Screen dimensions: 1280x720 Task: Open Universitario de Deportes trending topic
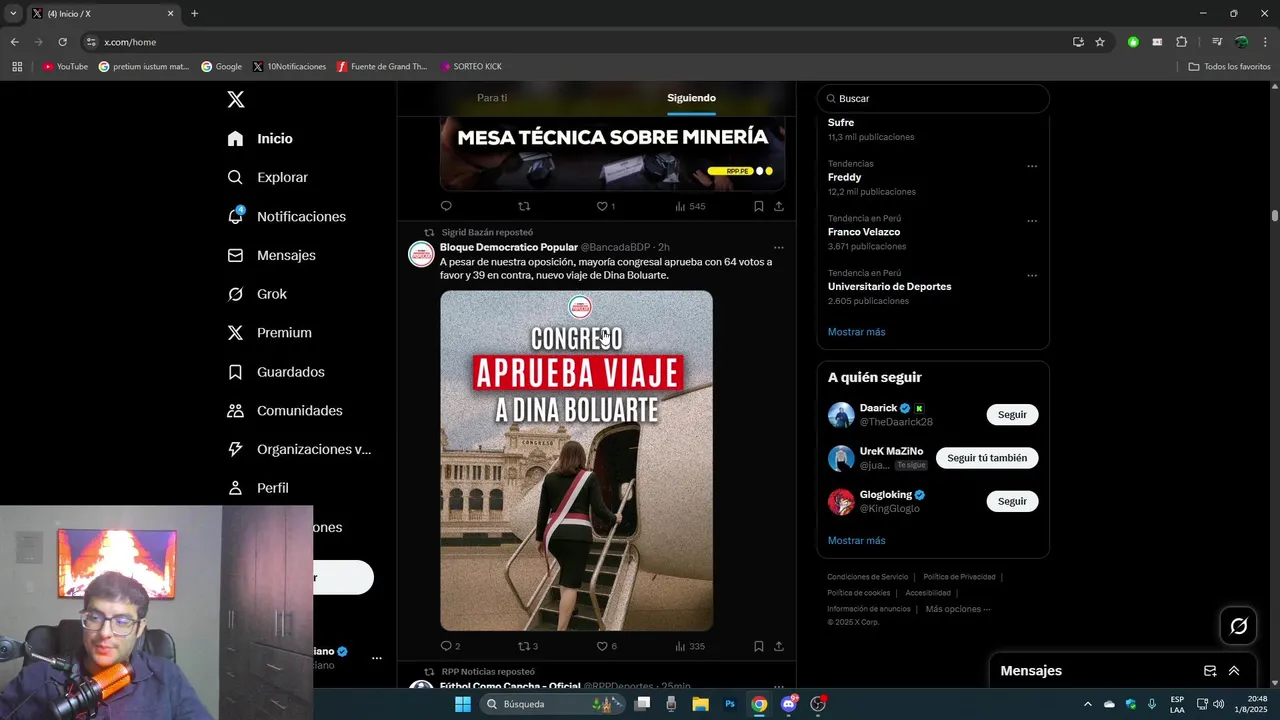(x=889, y=287)
